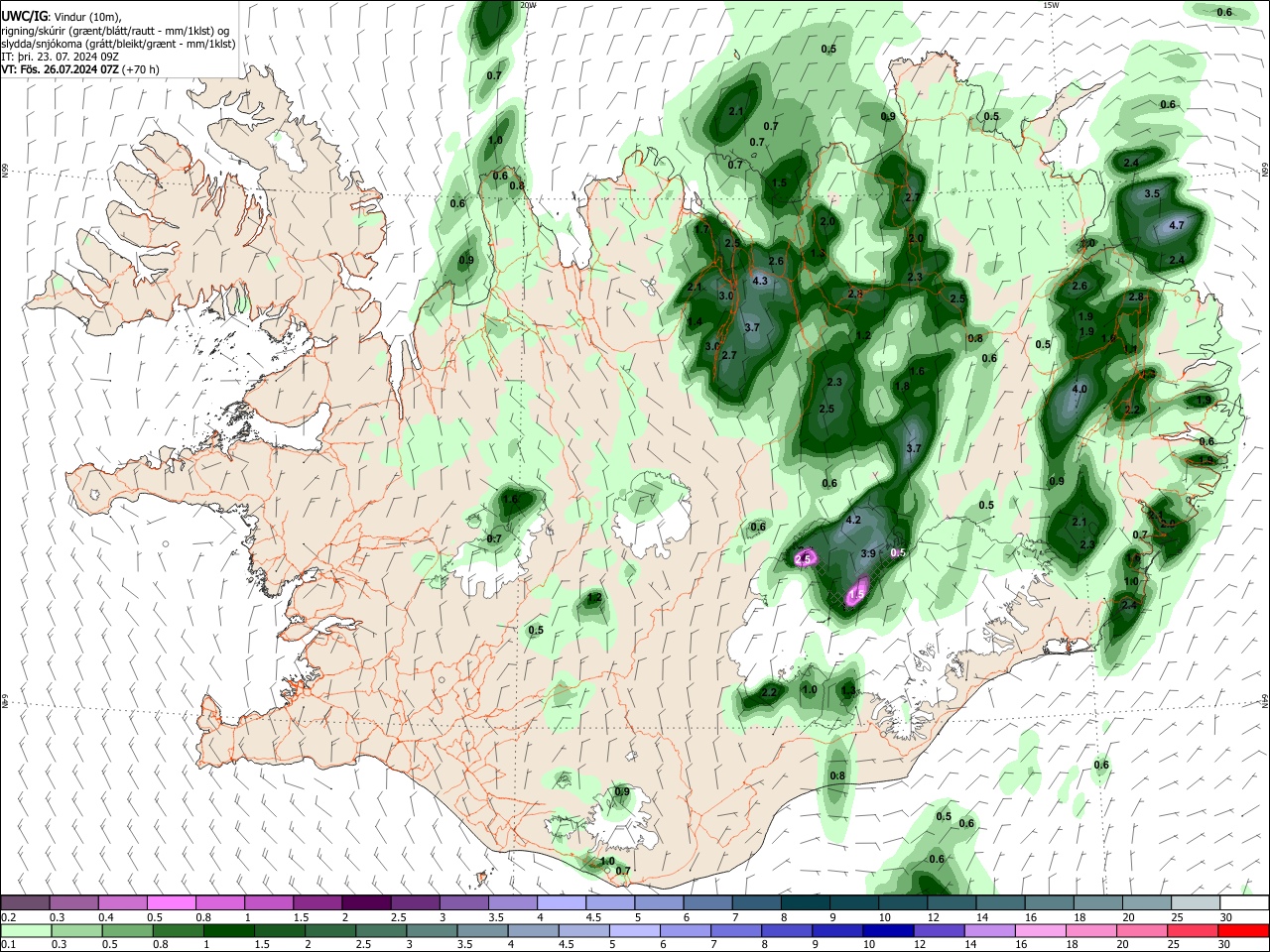Choose the deep blue 10 mm rain swatch

888,931
